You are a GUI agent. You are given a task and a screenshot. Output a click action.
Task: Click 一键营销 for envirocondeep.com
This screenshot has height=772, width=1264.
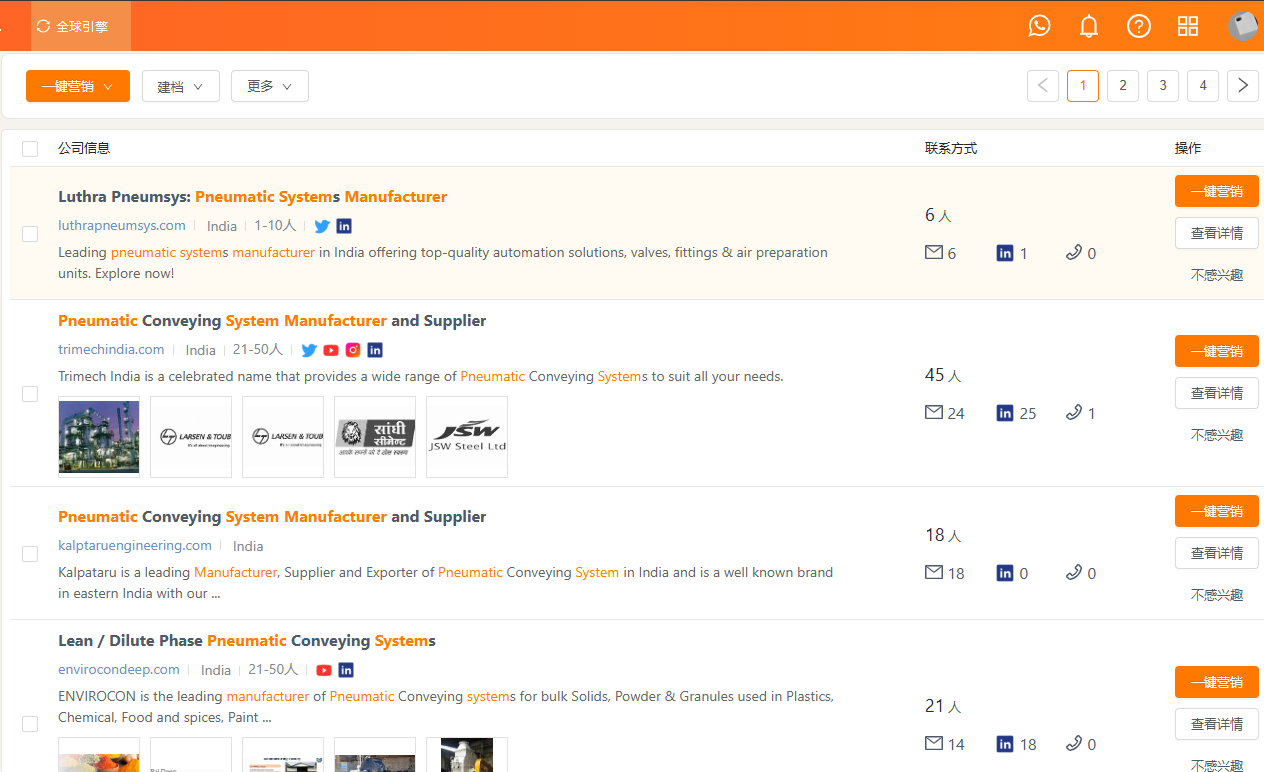pyautogui.click(x=1217, y=682)
